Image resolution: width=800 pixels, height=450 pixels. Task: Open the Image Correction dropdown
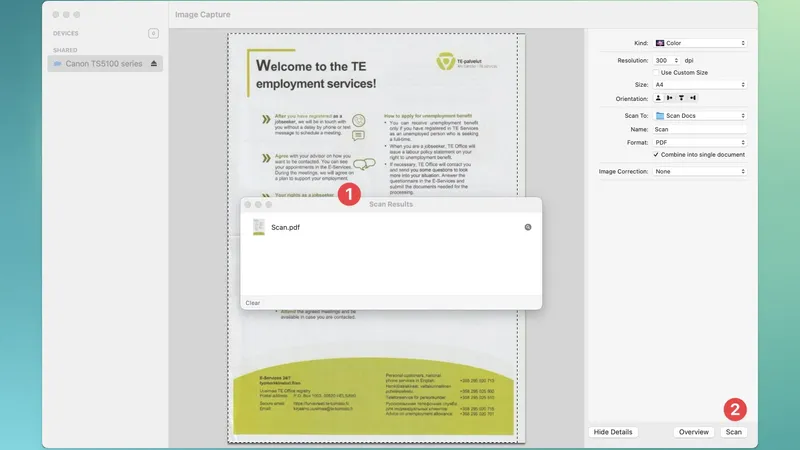point(700,171)
